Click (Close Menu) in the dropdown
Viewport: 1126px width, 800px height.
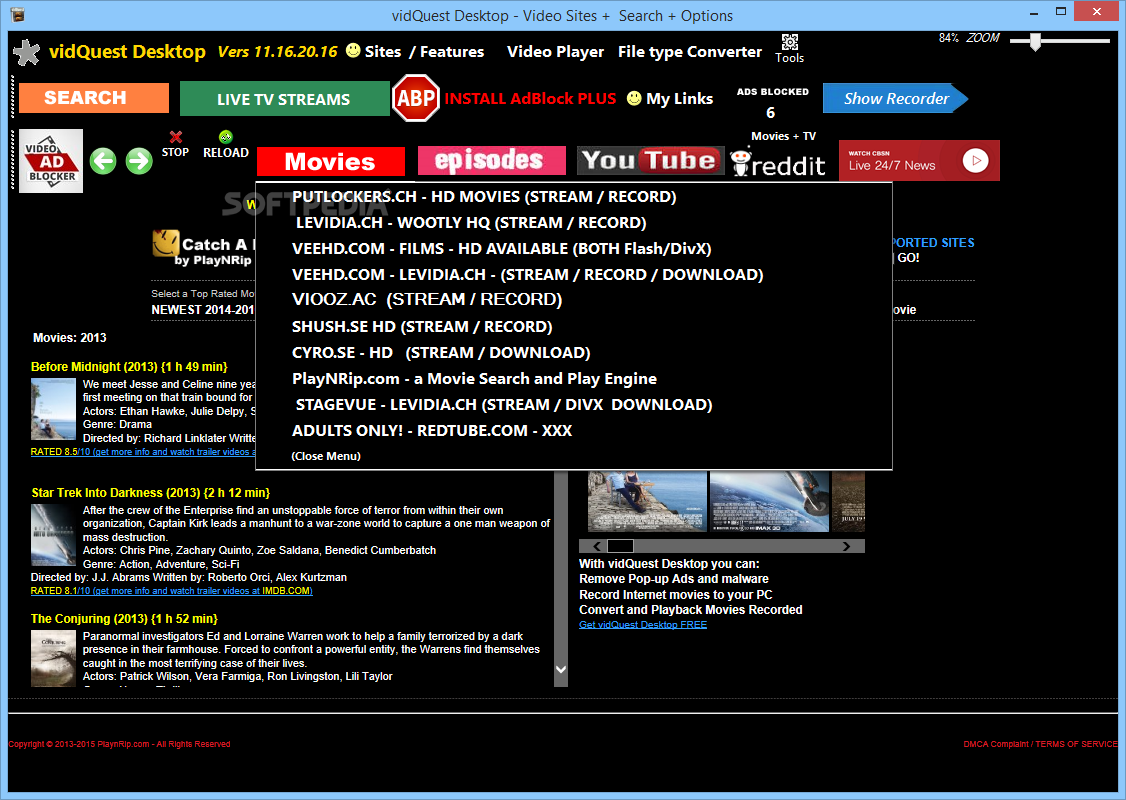326,456
